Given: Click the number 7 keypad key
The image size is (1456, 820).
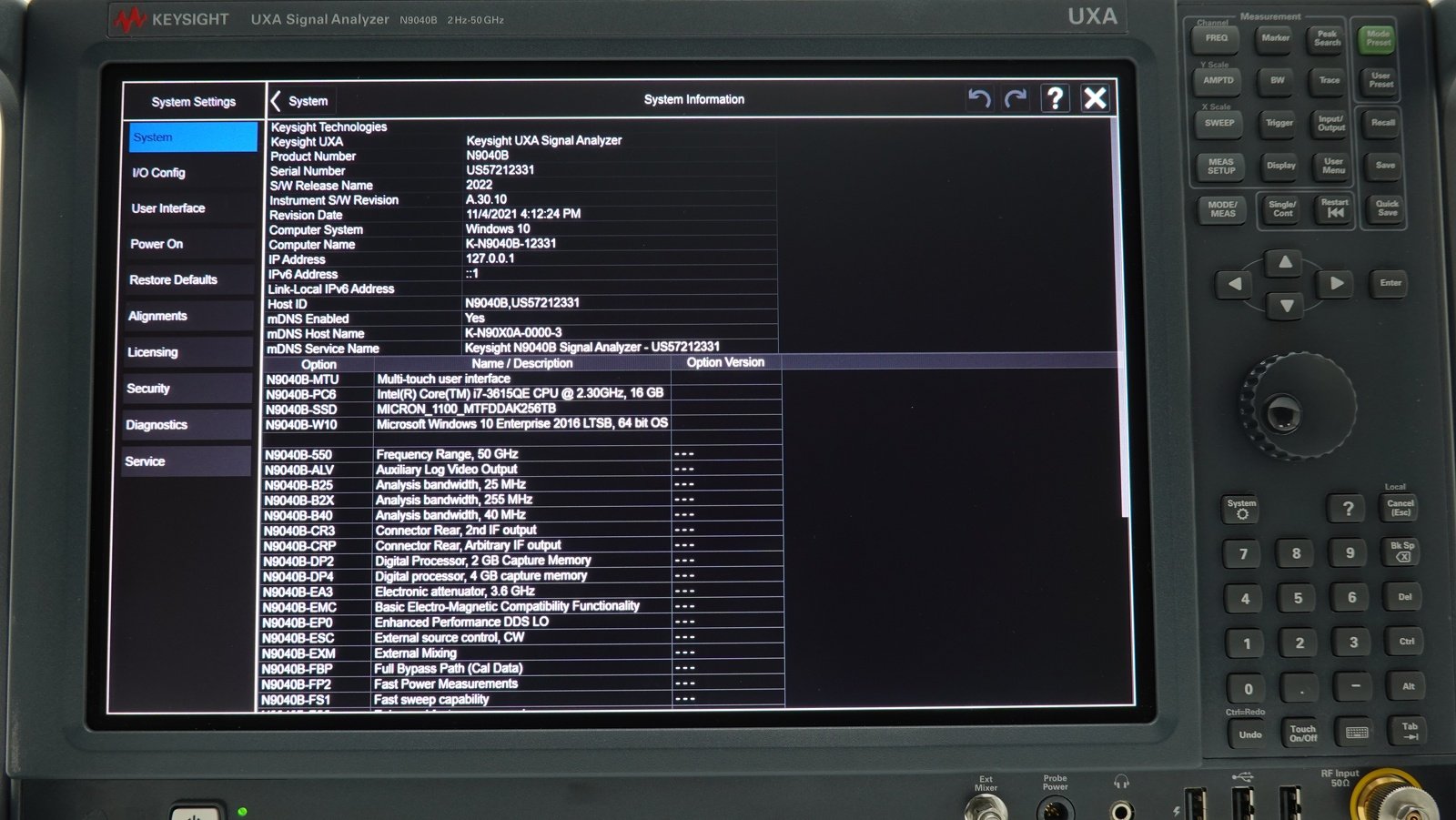Looking at the screenshot, I should click(1243, 553).
